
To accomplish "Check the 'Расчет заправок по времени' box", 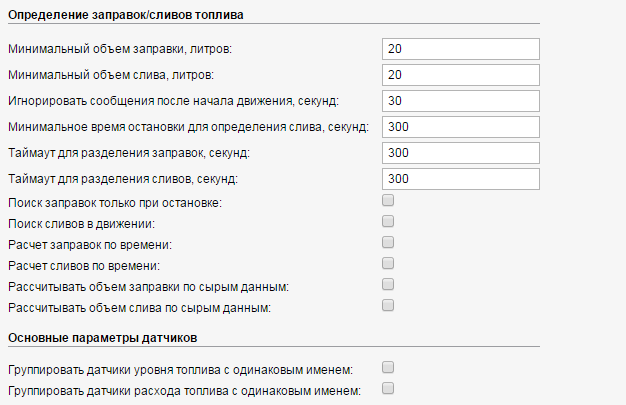I will 388,242.
